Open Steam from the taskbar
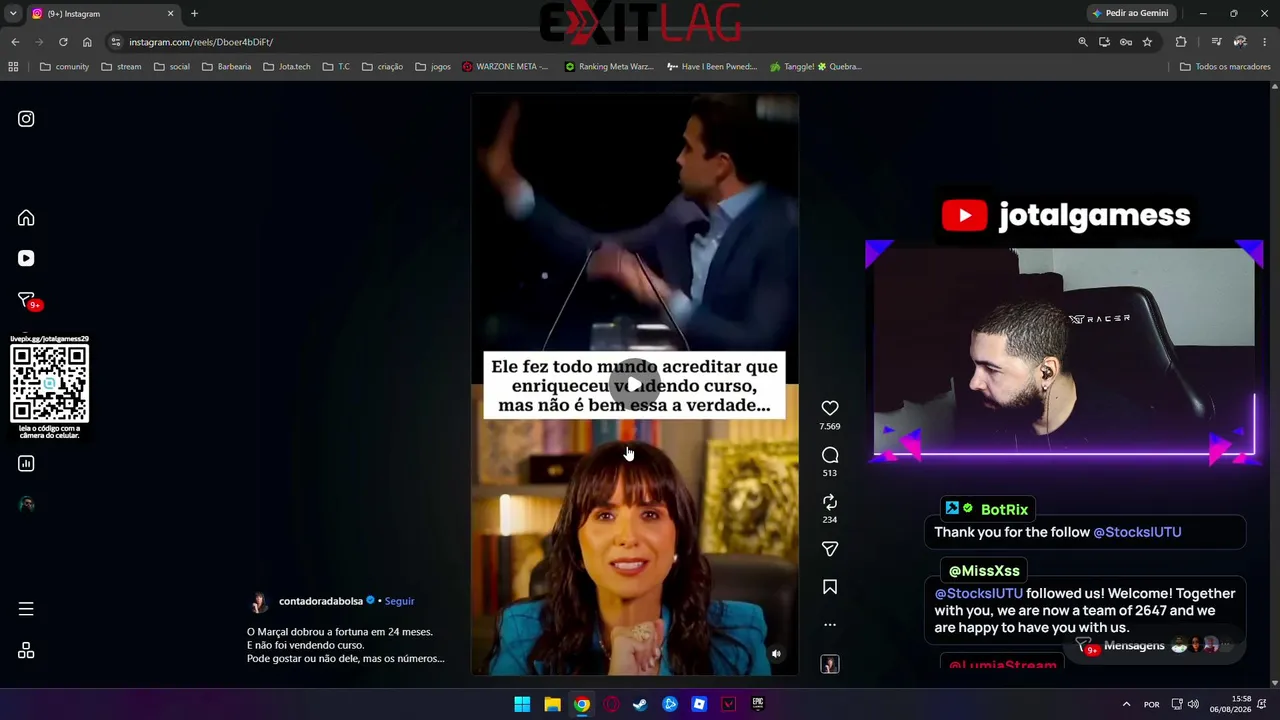The image size is (1280, 720). 640,704
